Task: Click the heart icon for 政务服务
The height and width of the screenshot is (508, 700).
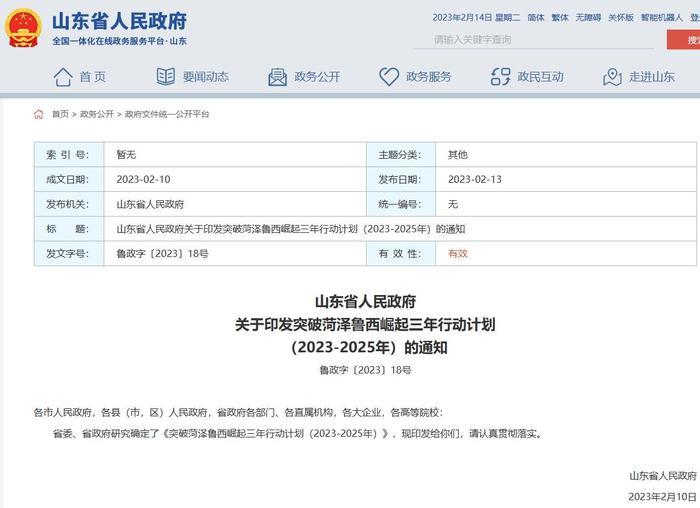Action: click(389, 77)
